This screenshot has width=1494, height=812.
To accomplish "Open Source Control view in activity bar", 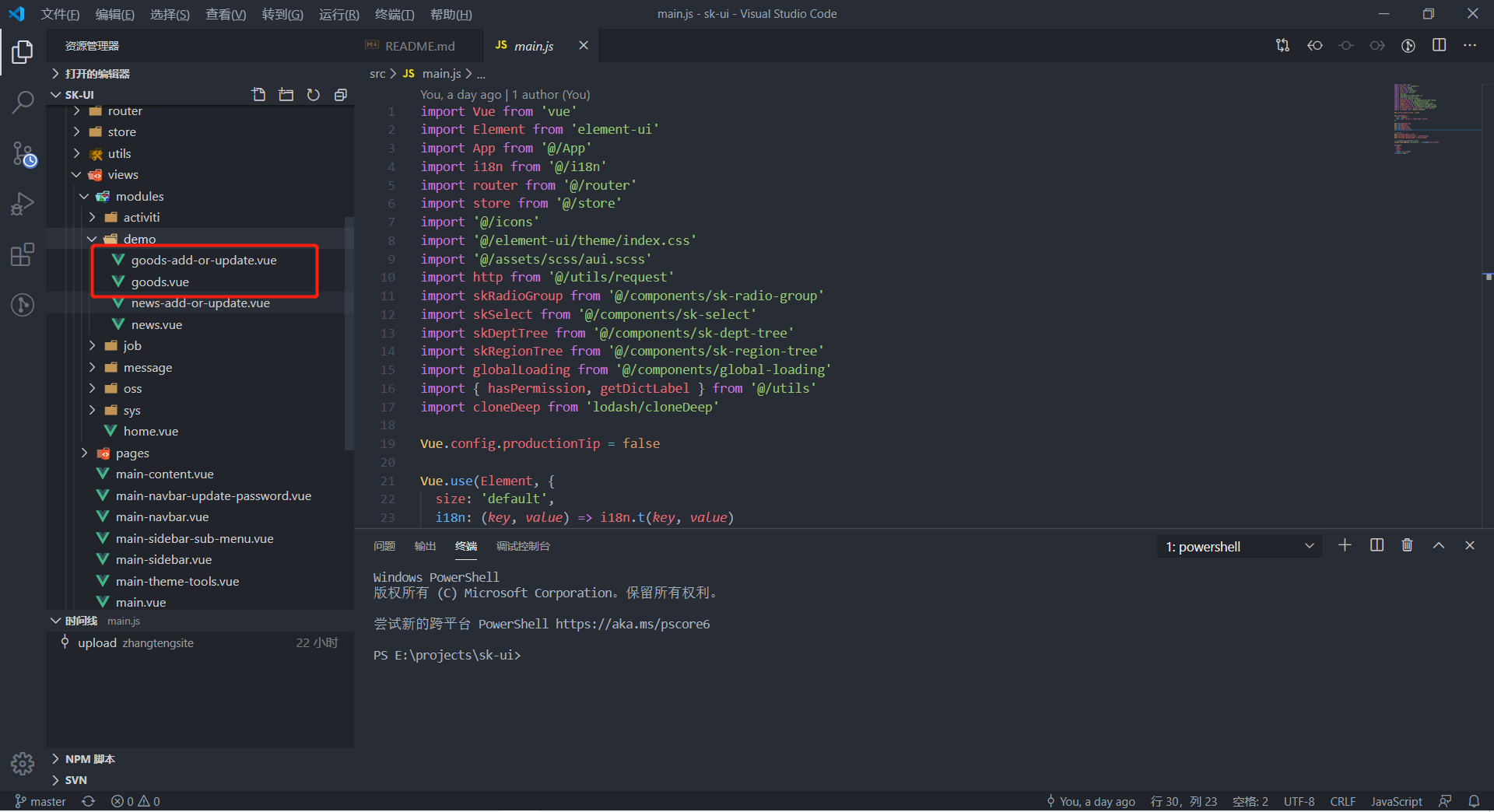I will tap(23, 153).
